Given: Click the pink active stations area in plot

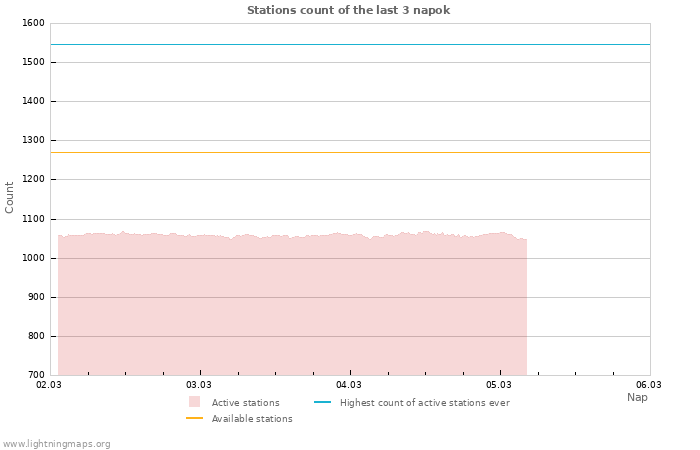Looking at the screenshot, I should pos(290,310).
